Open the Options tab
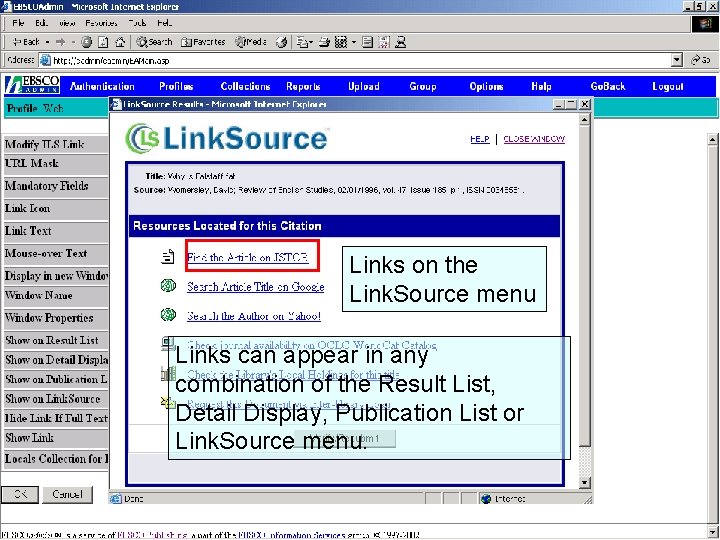Viewport: 720px width, 540px height. 486,86
